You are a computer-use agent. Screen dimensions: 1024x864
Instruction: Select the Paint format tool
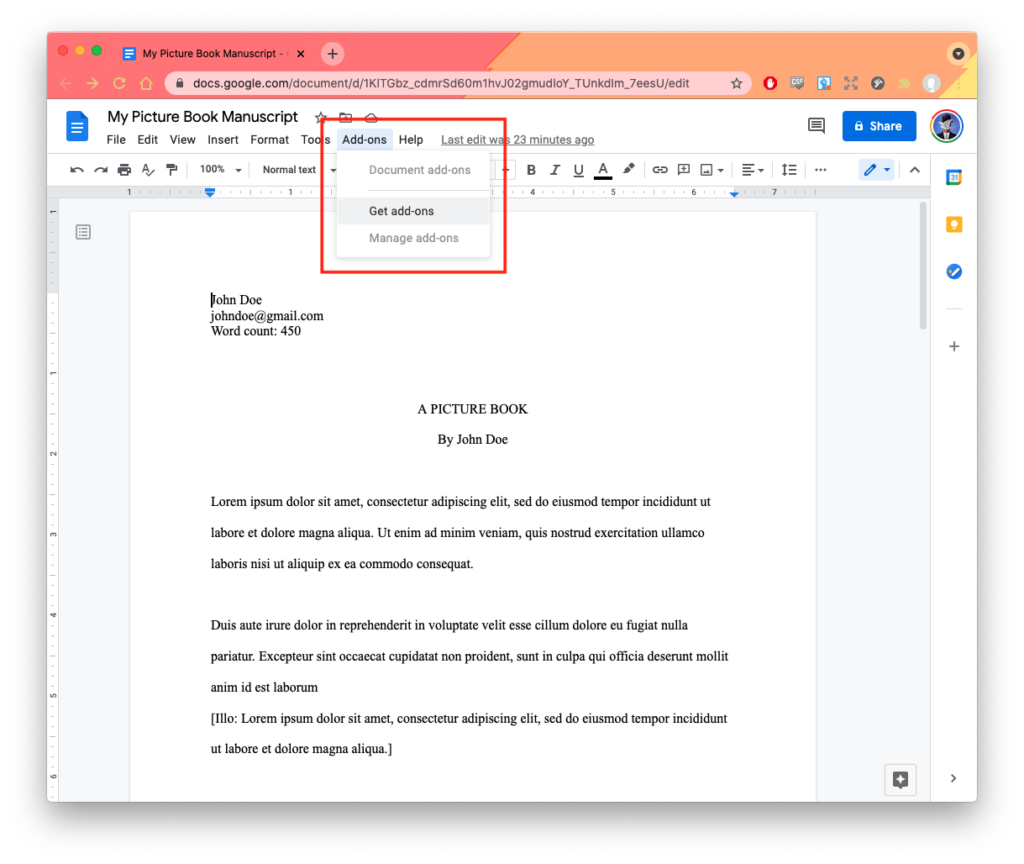[171, 169]
